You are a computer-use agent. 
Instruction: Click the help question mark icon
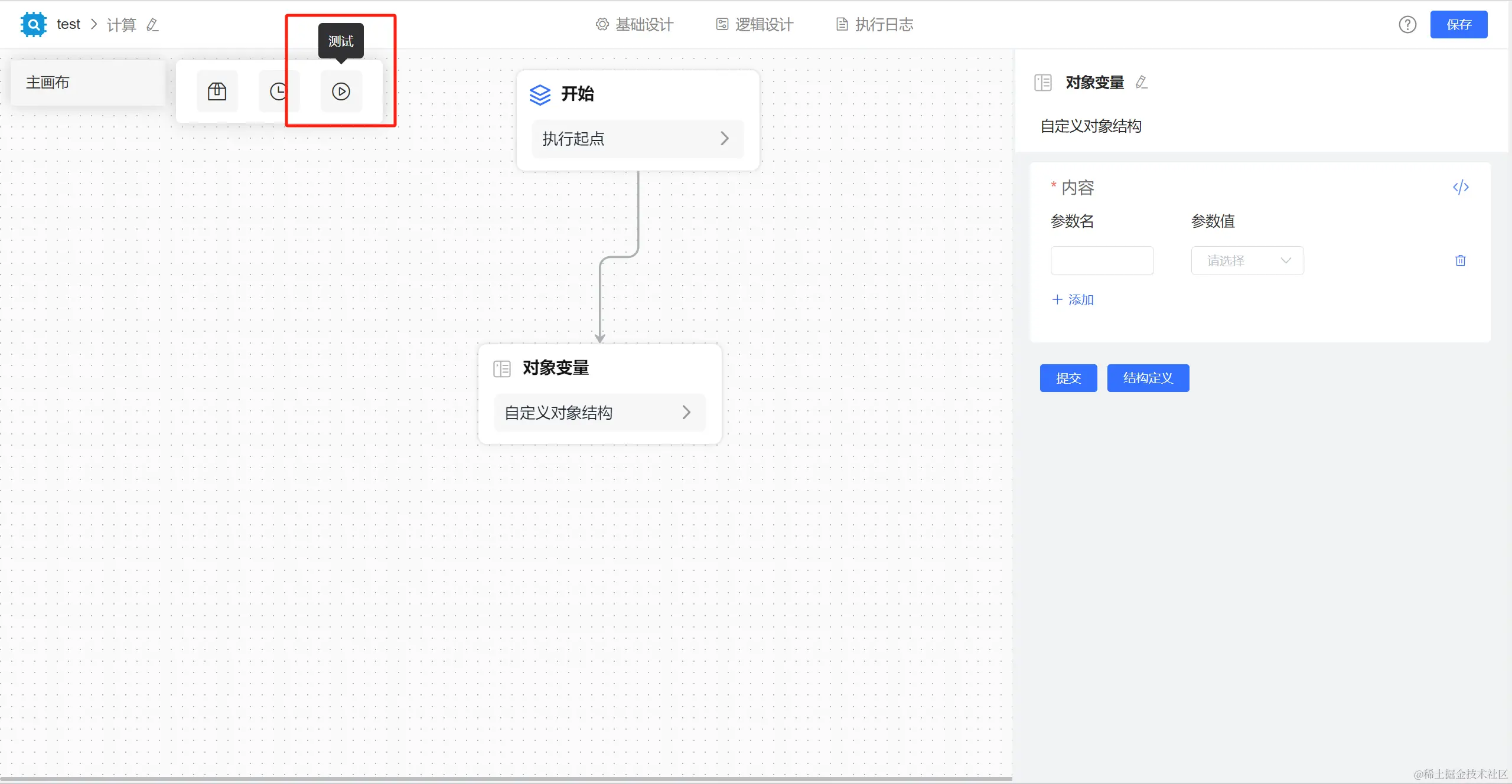pos(1407,25)
